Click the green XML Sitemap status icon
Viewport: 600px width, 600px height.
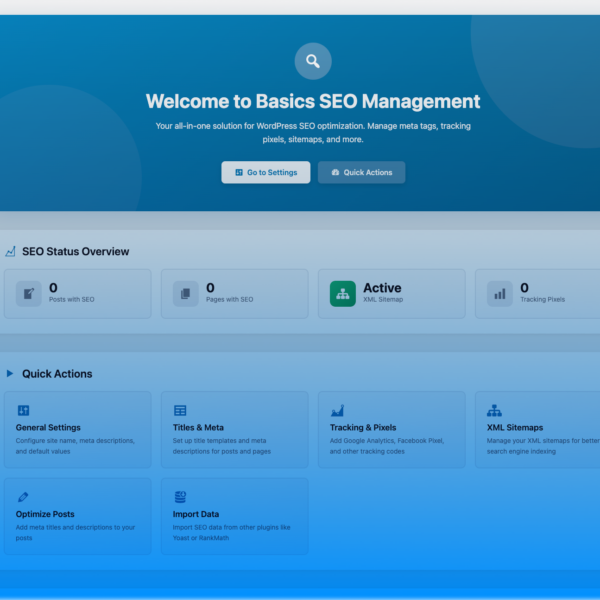[343, 293]
